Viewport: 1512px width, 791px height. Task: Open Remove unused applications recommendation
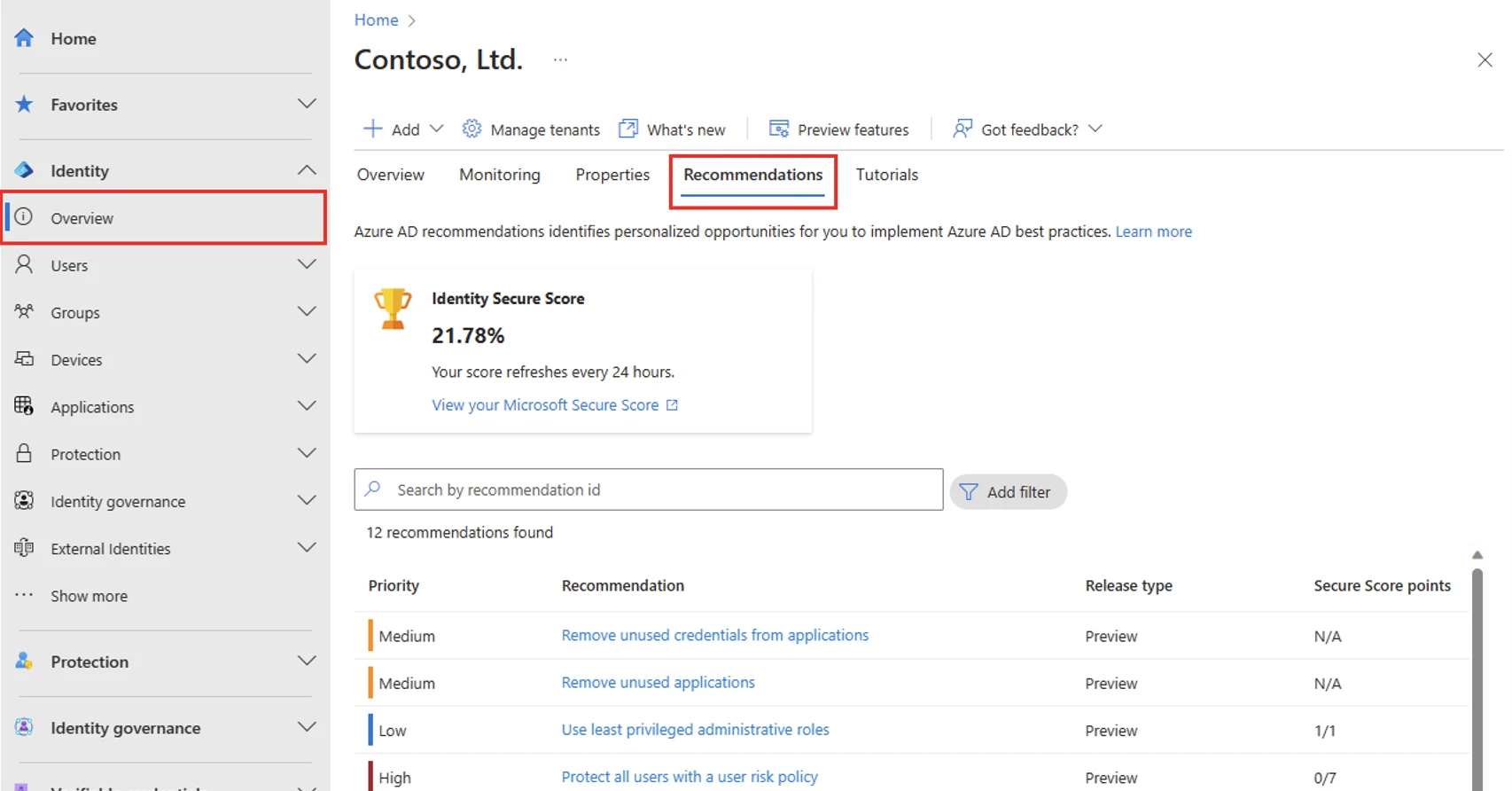coord(659,683)
